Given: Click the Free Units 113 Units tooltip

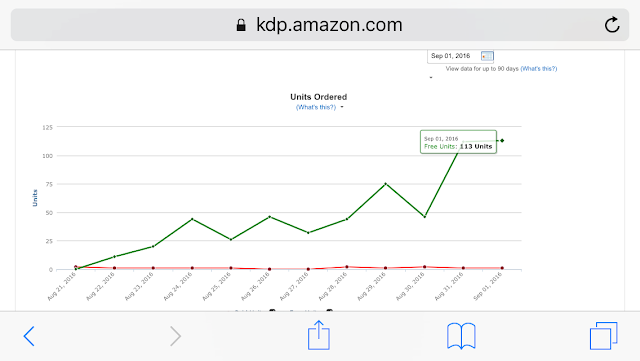Looking at the screenshot, I should tap(458, 142).
